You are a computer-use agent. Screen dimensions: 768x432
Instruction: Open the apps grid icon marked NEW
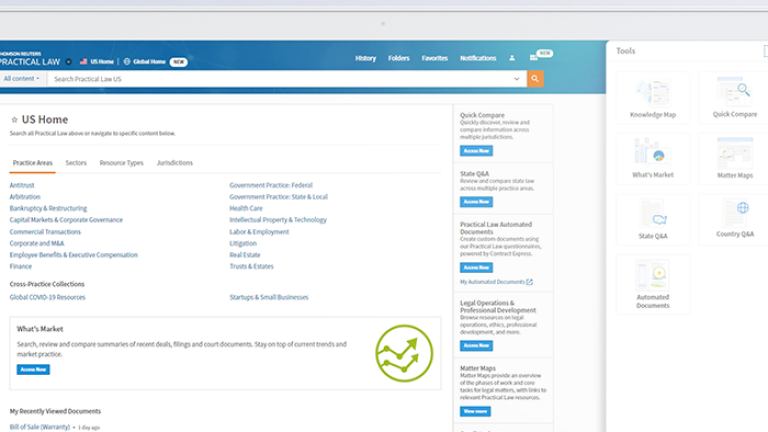(533, 58)
